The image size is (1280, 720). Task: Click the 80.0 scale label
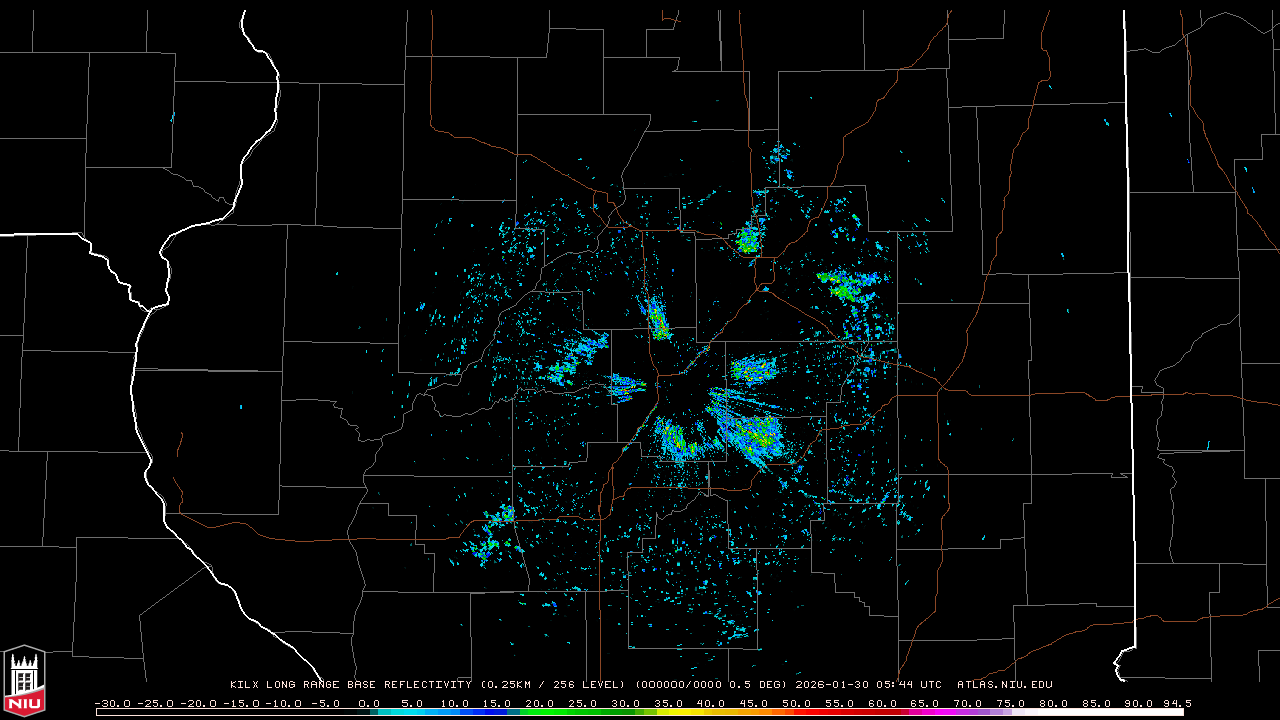[x=1055, y=703]
